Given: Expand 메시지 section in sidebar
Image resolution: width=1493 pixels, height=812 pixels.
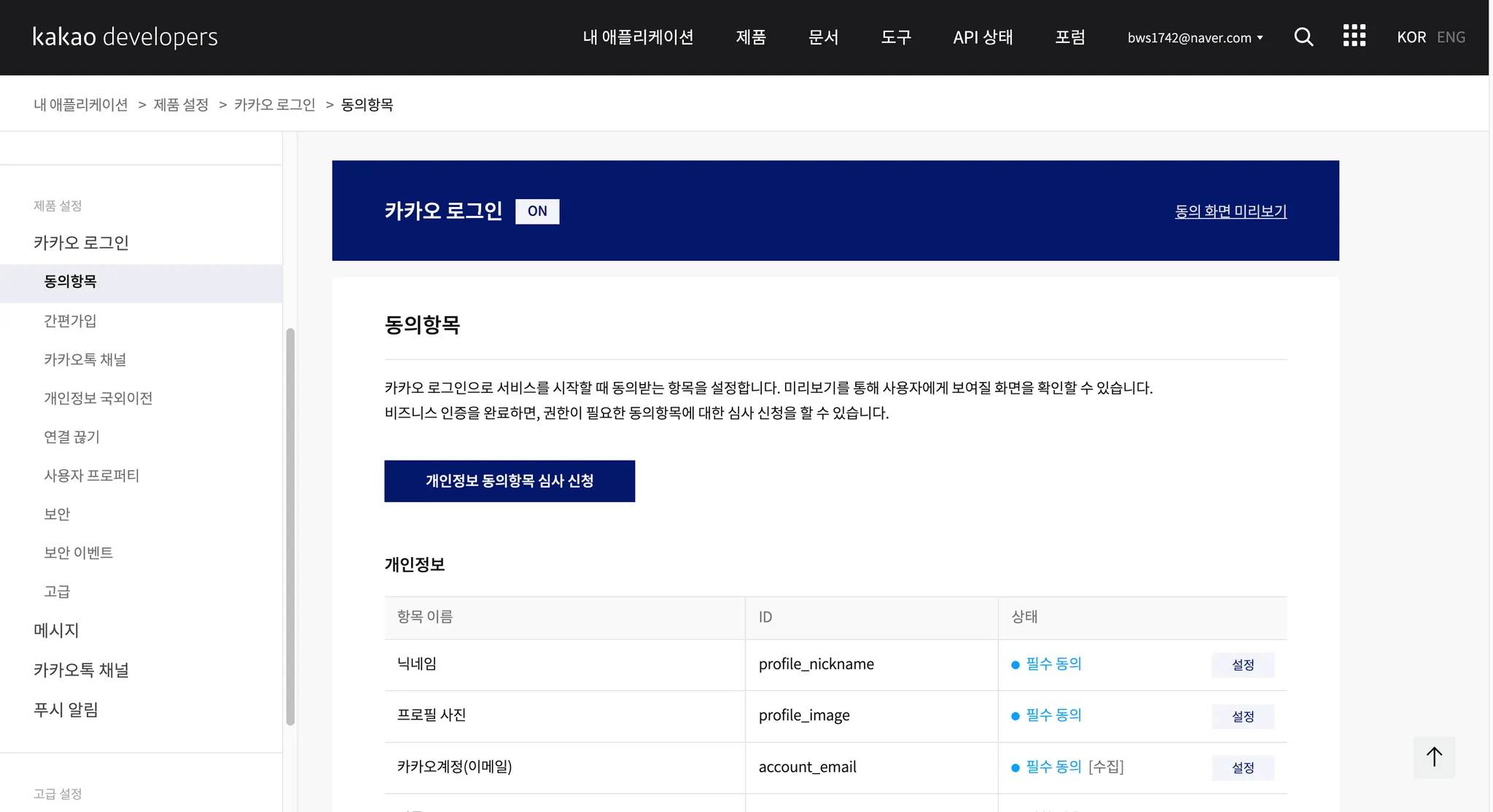Looking at the screenshot, I should tap(56, 631).
